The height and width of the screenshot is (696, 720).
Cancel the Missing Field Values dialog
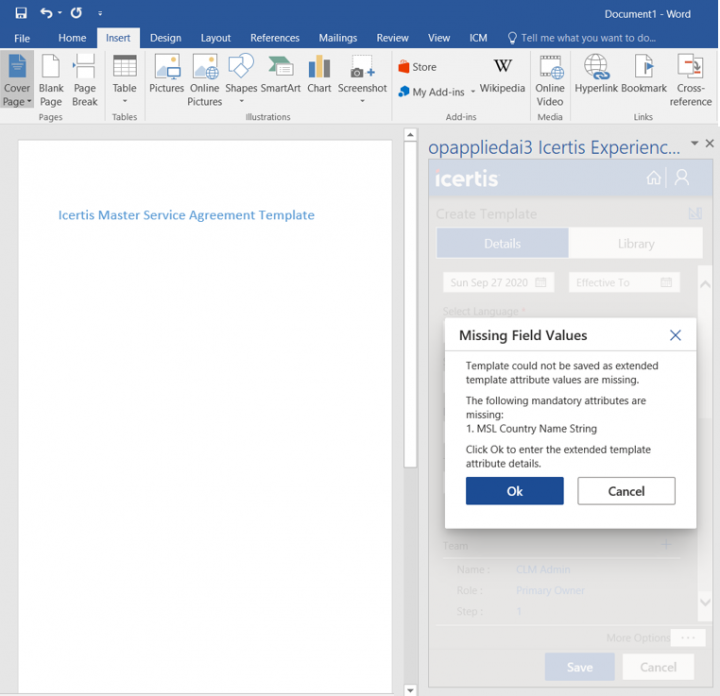(626, 491)
